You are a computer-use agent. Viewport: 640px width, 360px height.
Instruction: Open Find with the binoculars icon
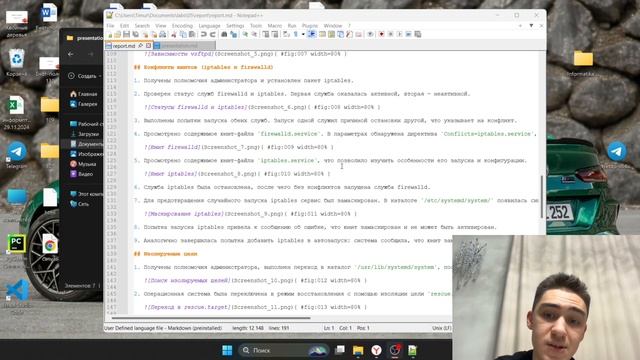(x=224, y=34)
